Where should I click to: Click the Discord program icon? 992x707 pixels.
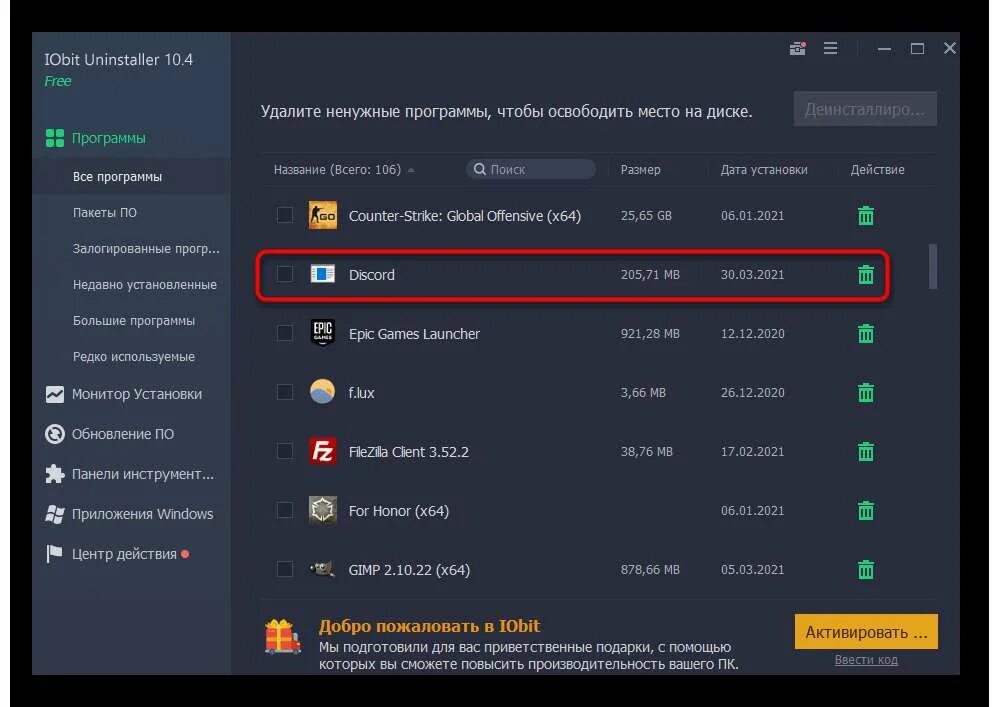pyautogui.click(x=323, y=274)
